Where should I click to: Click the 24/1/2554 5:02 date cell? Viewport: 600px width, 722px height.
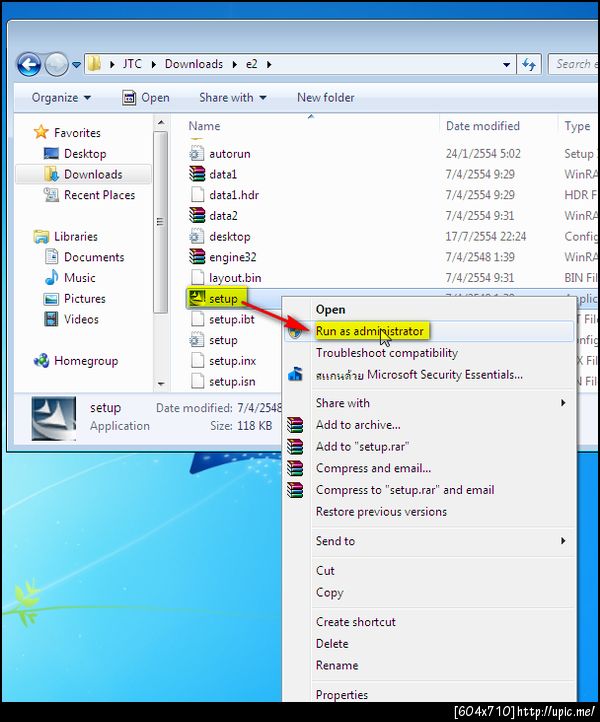pyautogui.click(x=483, y=154)
